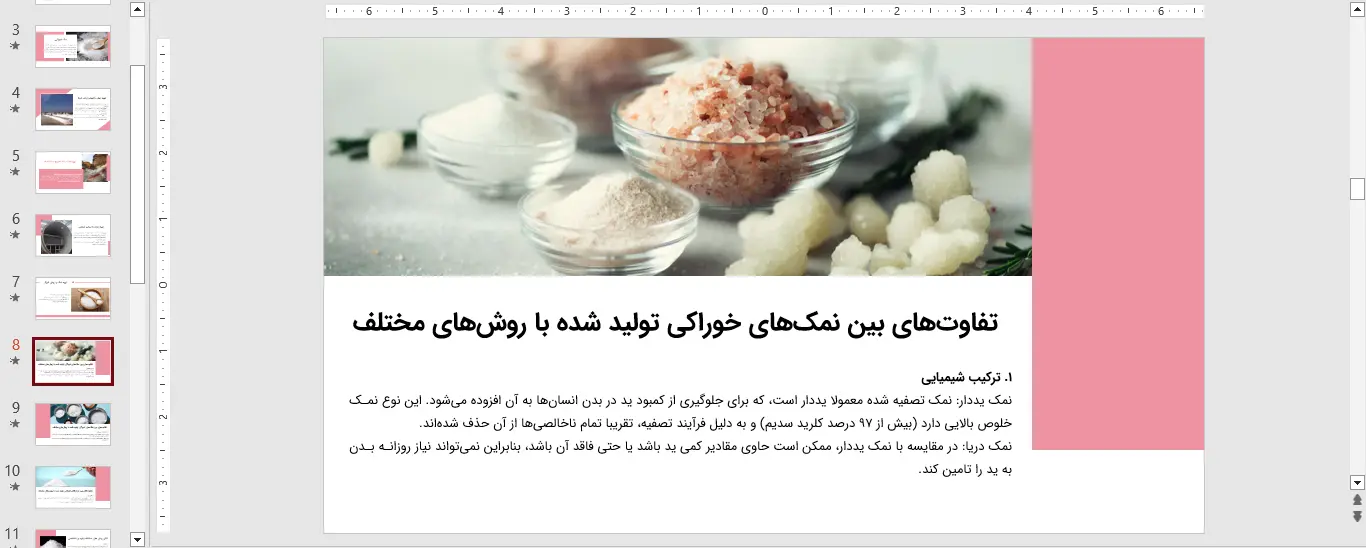Select slide 10 thumbnail
1366x548 pixels.
click(x=73, y=487)
